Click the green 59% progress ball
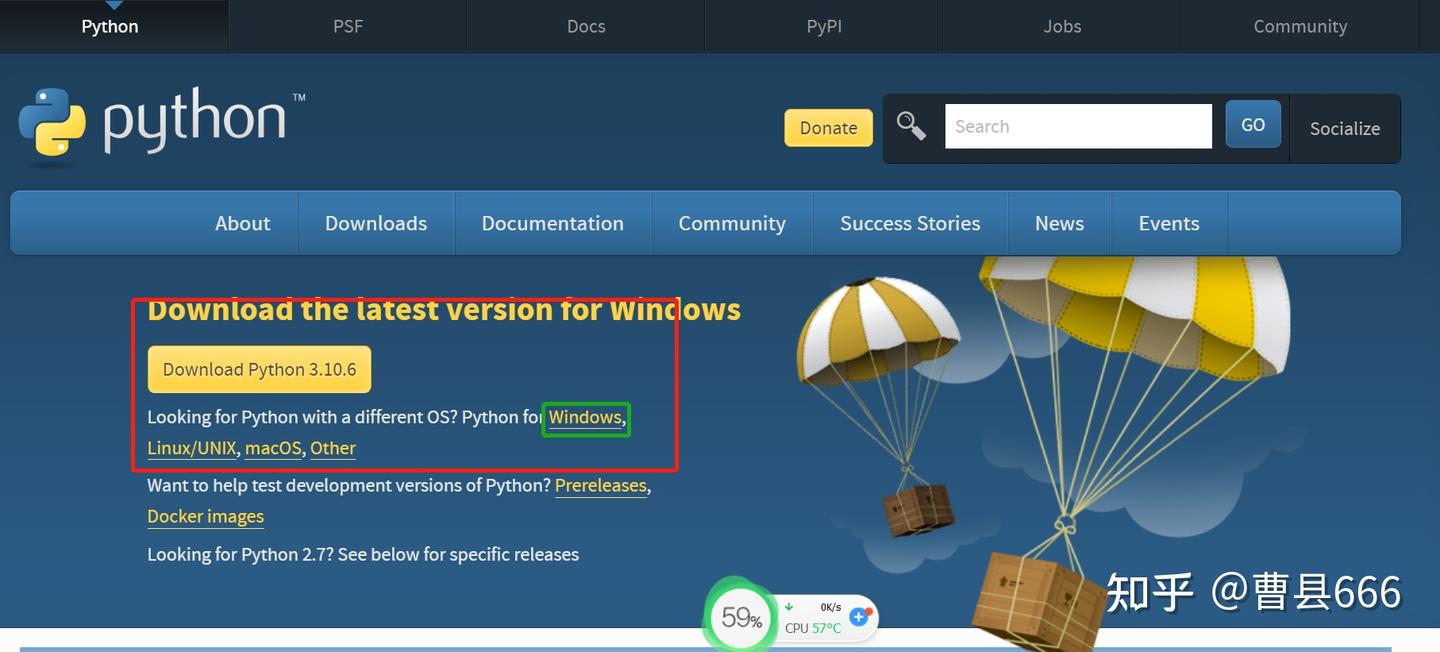Image resolution: width=1440 pixels, height=652 pixels. click(x=740, y=617)
